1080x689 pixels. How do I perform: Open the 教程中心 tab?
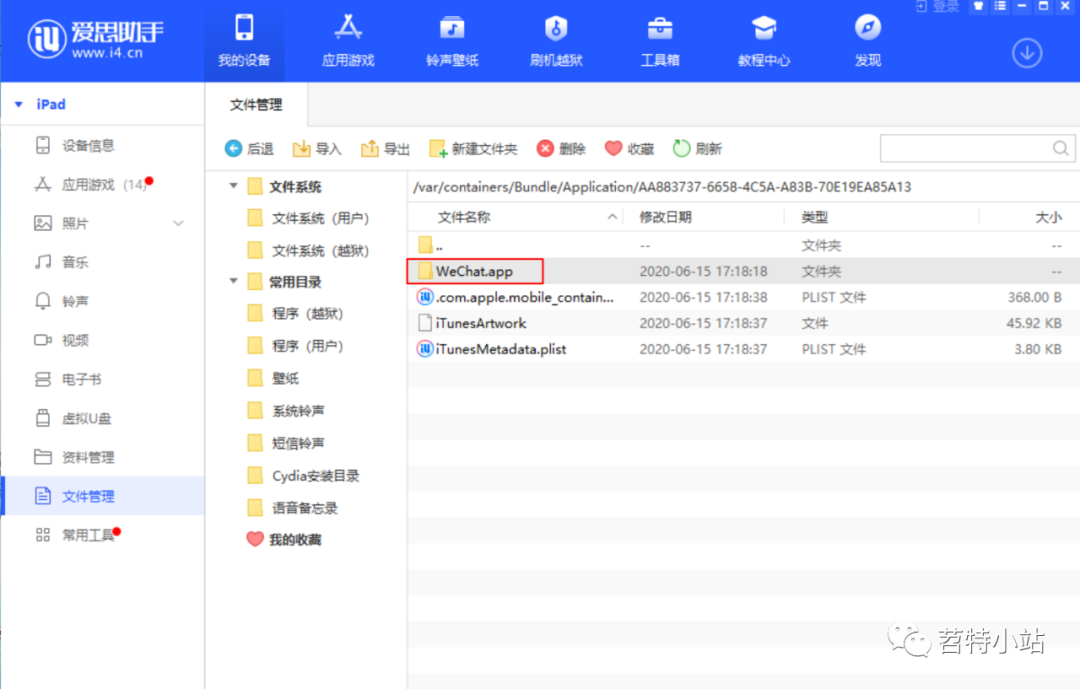tap(764, 41)
